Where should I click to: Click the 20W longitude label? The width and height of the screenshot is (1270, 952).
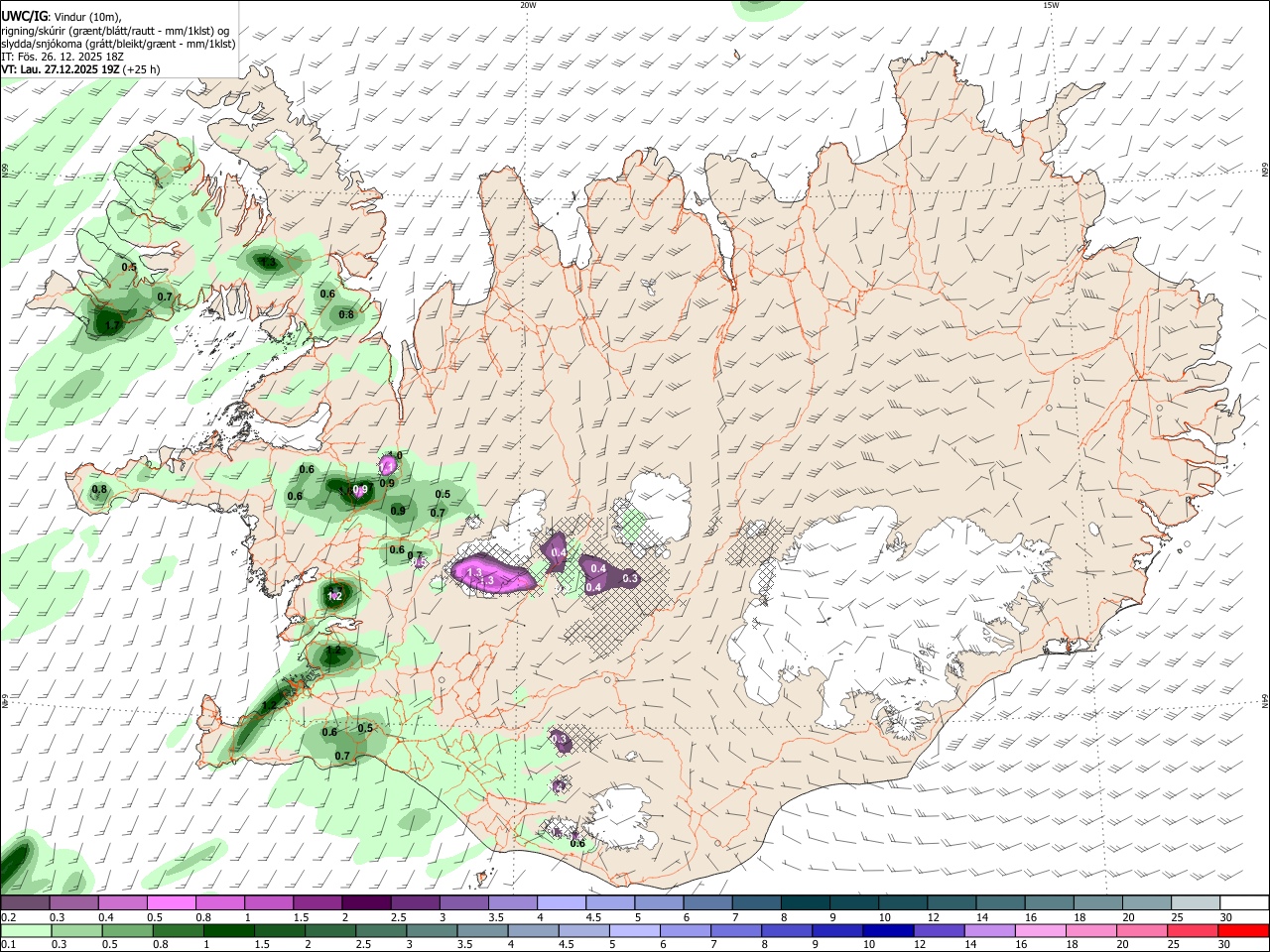(x=528, y=5)
